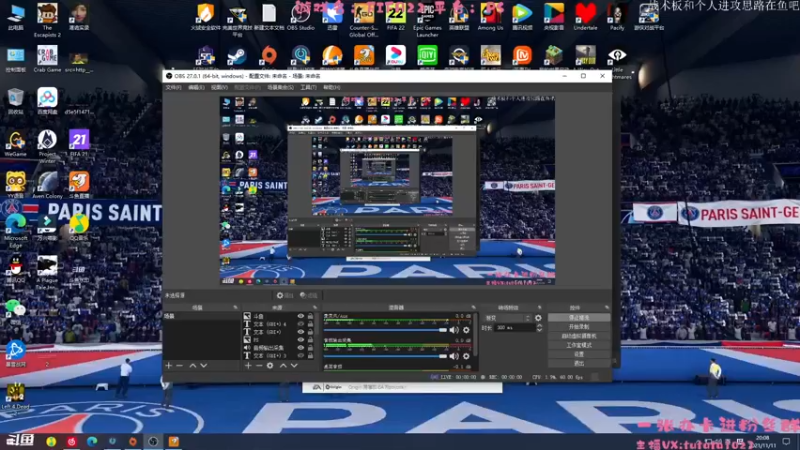Open Little Nightmares desktop shortcut

coord(617,60)
